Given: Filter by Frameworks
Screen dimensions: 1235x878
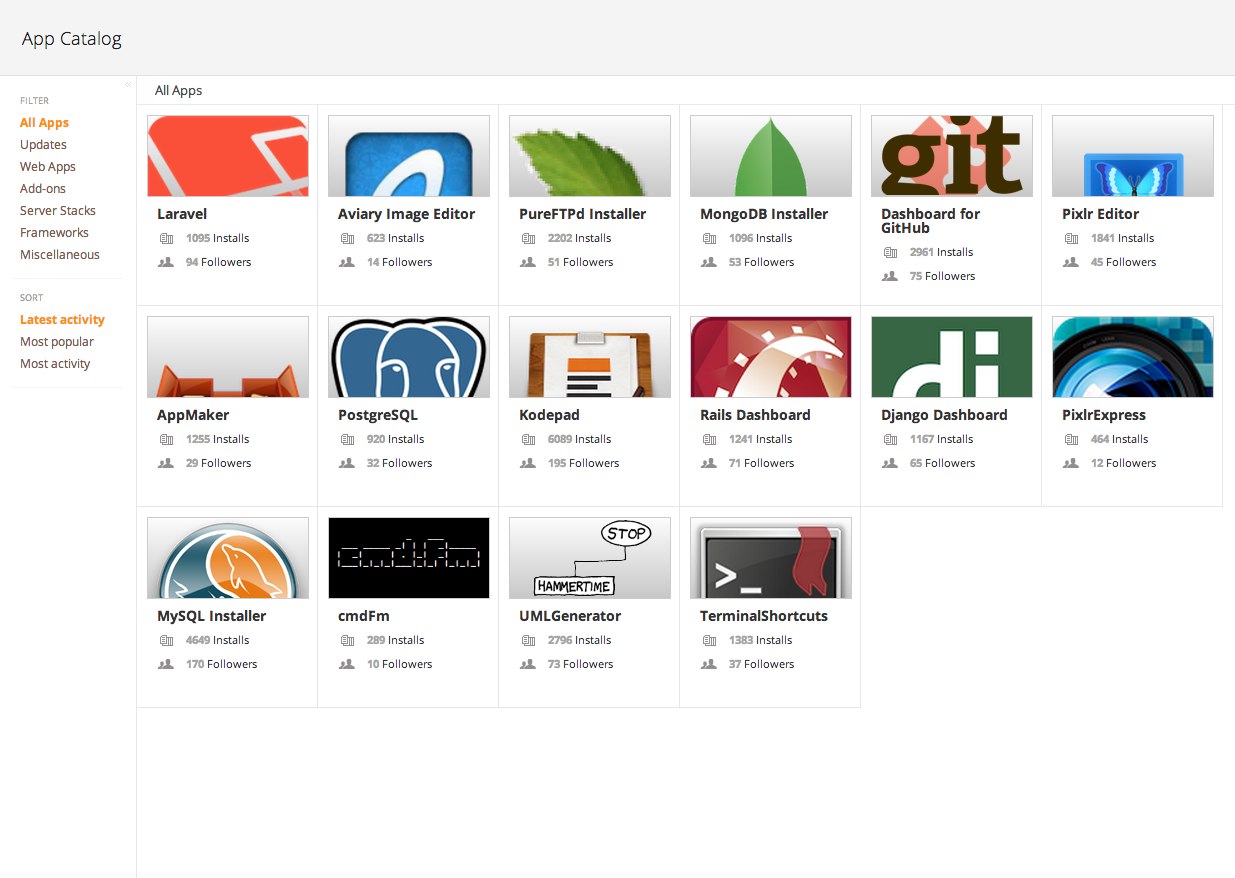Looking at the screenshot, I should [54, 233].
